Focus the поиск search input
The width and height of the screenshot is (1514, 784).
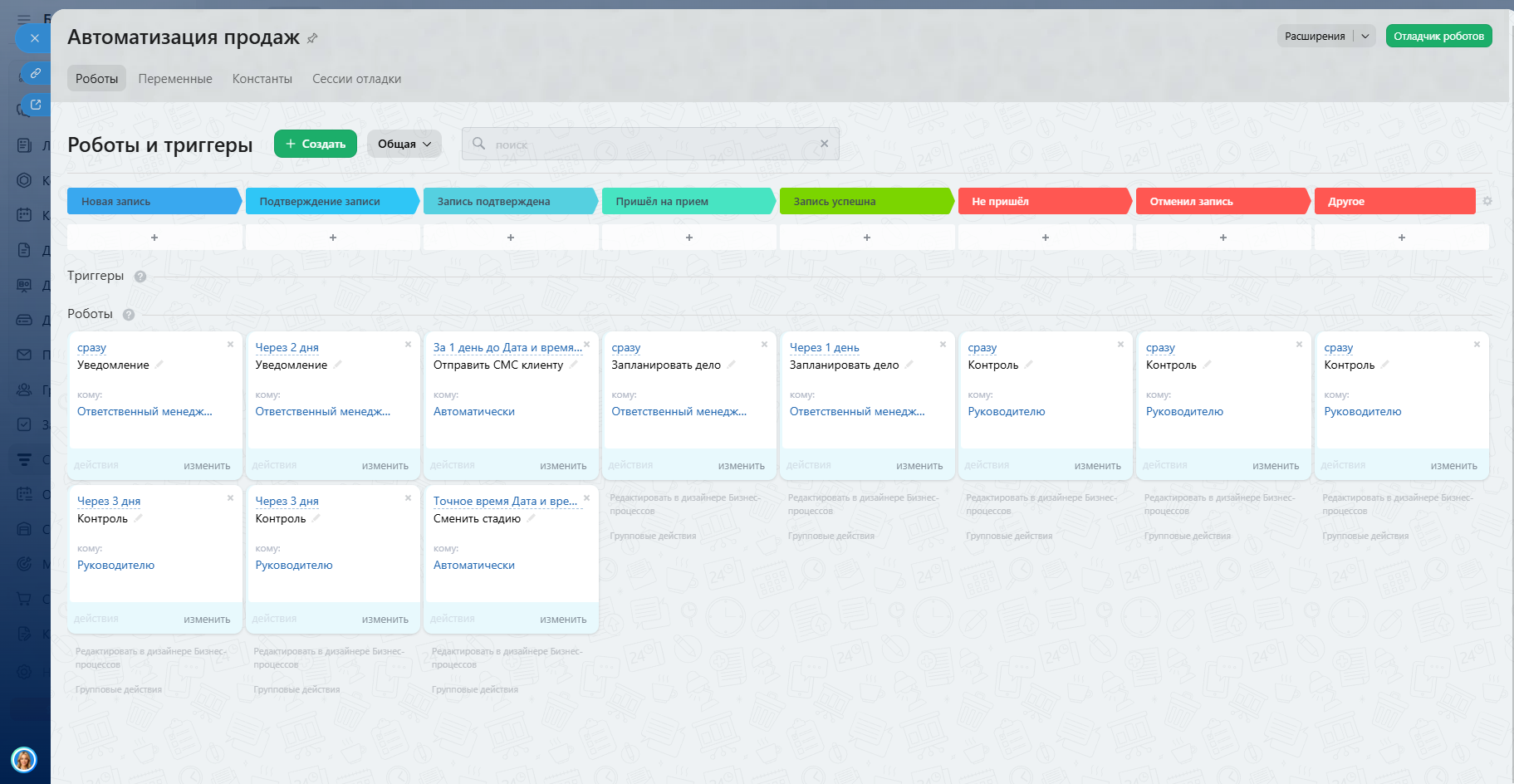[x=650, y=144]
